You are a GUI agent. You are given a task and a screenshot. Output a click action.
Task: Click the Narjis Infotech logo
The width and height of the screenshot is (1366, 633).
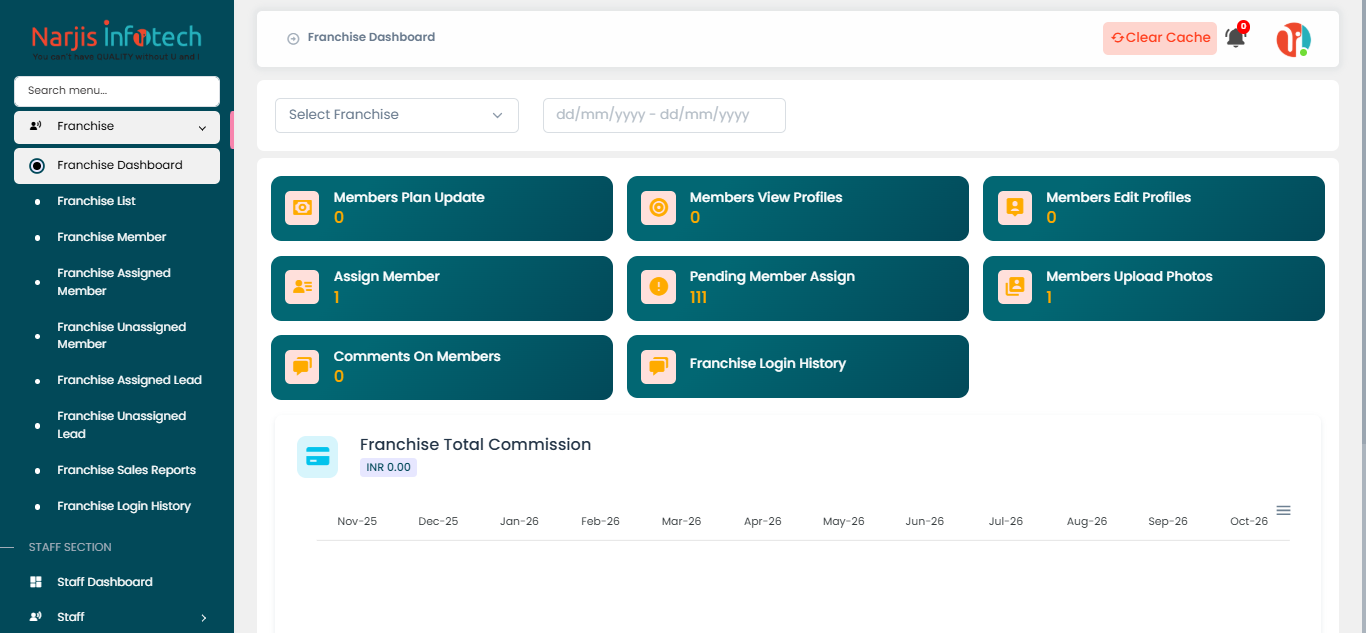click(116, 41)
